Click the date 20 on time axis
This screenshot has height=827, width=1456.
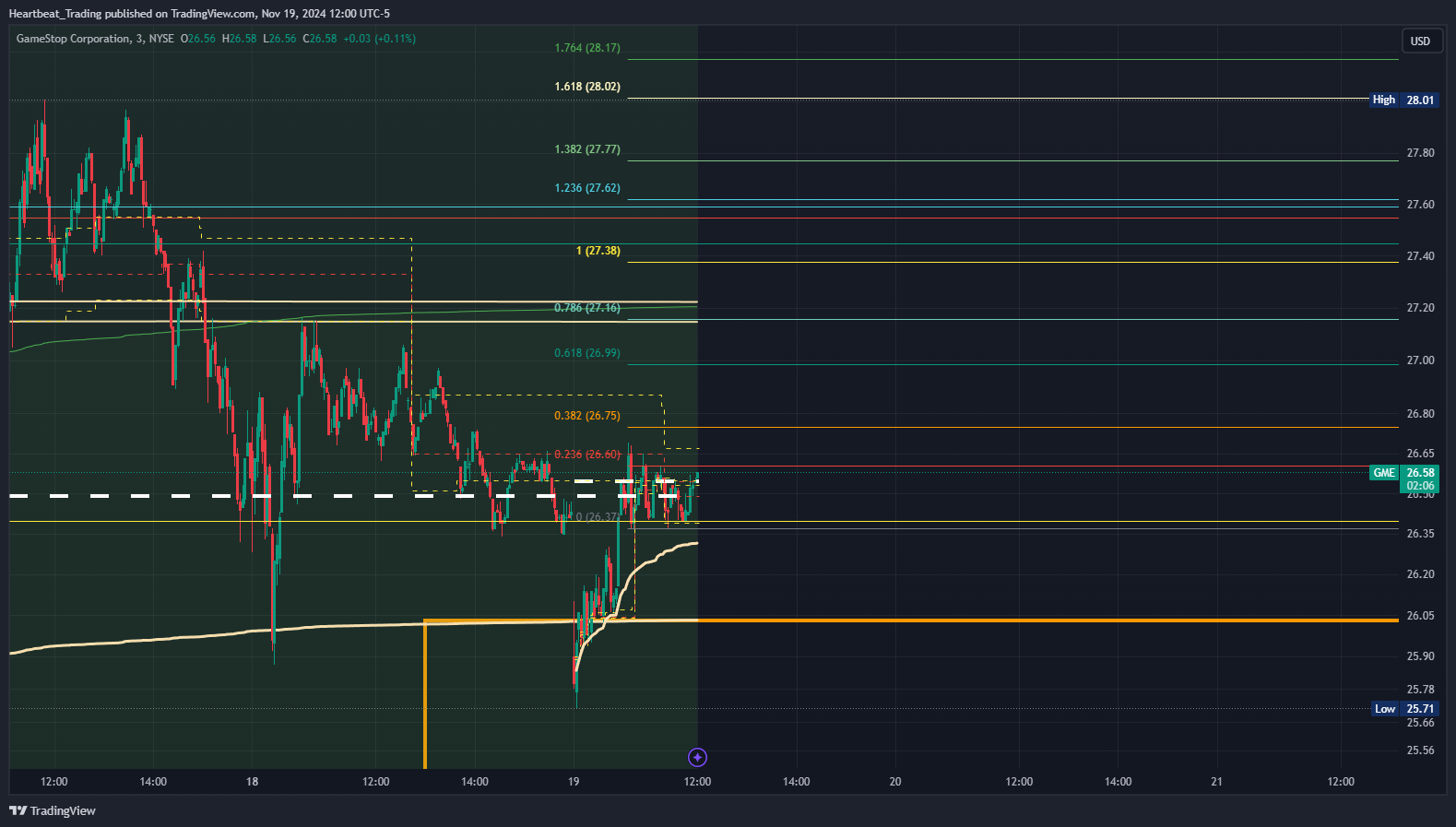895,782
